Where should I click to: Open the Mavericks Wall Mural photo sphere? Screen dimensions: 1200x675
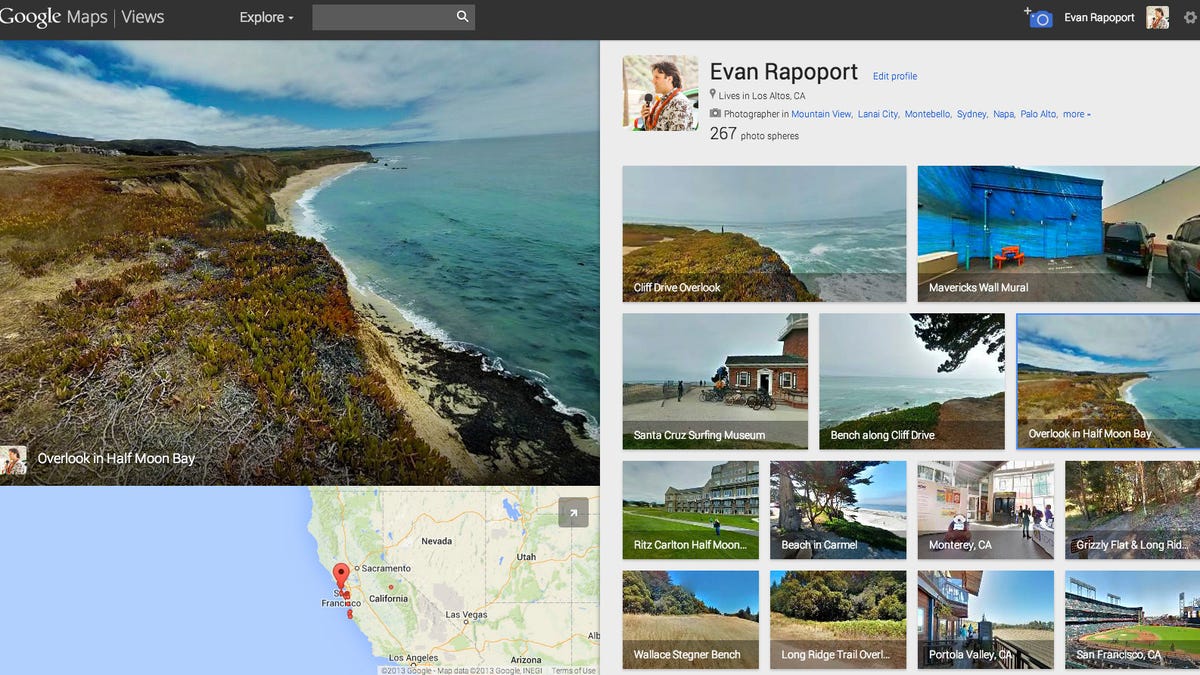point(1056,233)
